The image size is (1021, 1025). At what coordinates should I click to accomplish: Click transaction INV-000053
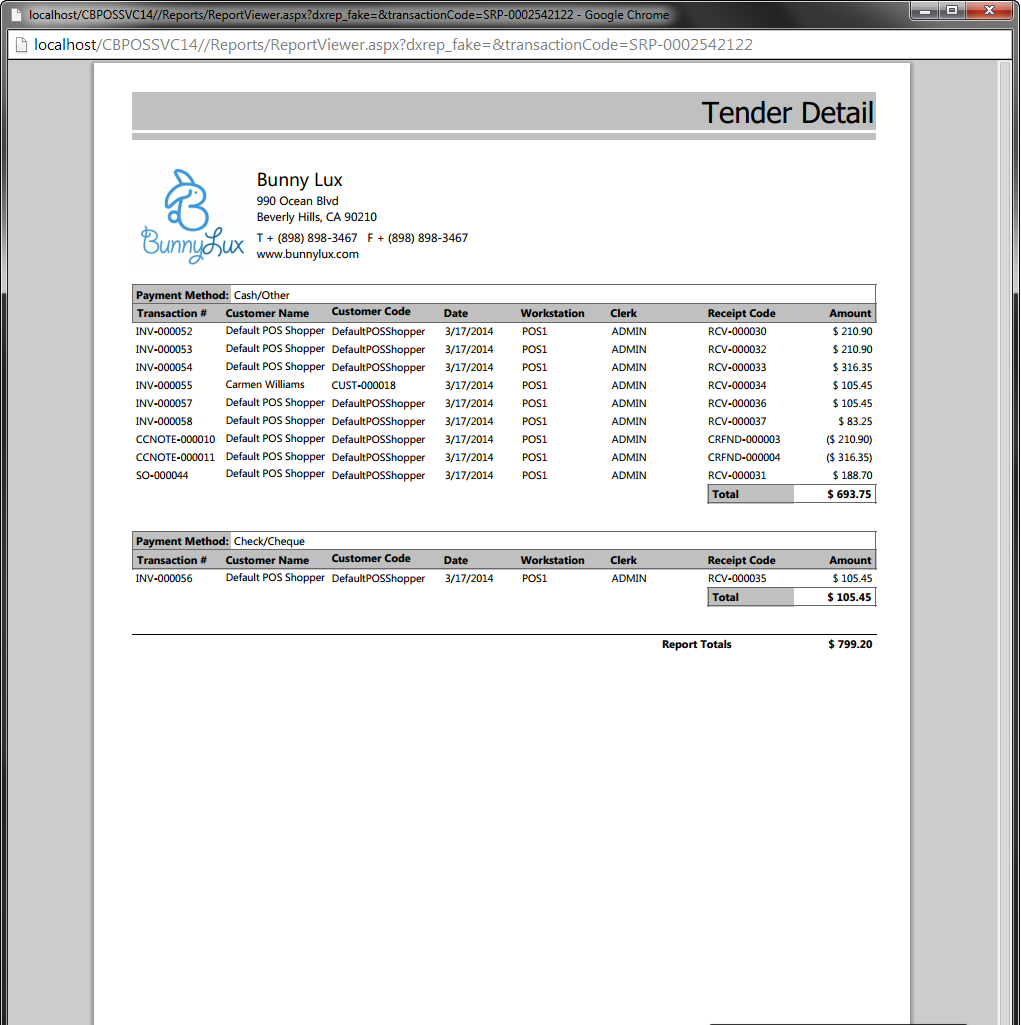(x=164, y=349)
